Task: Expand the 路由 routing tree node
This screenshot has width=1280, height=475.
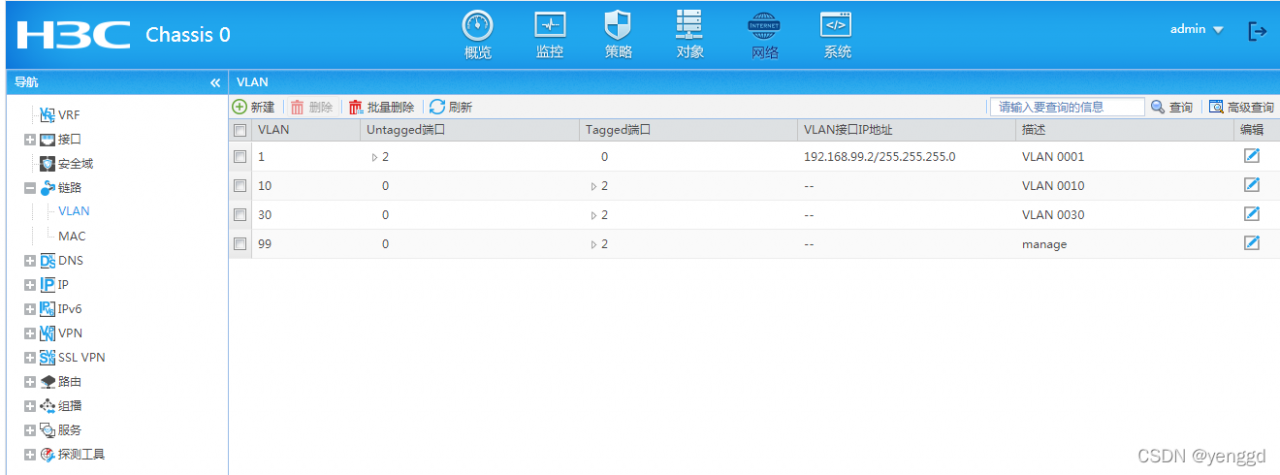Action: coord(30,382)
